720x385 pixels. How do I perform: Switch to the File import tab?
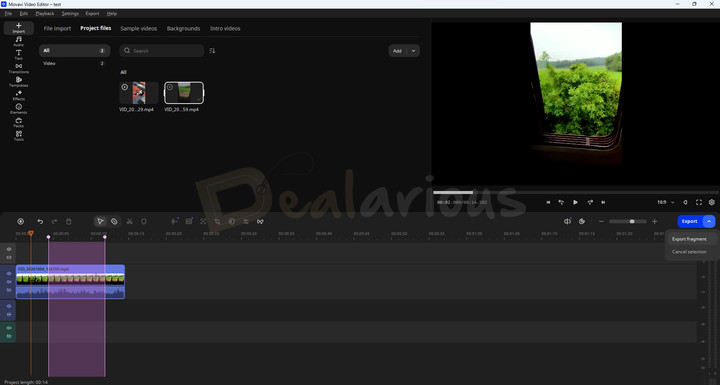tap(57, 28)
